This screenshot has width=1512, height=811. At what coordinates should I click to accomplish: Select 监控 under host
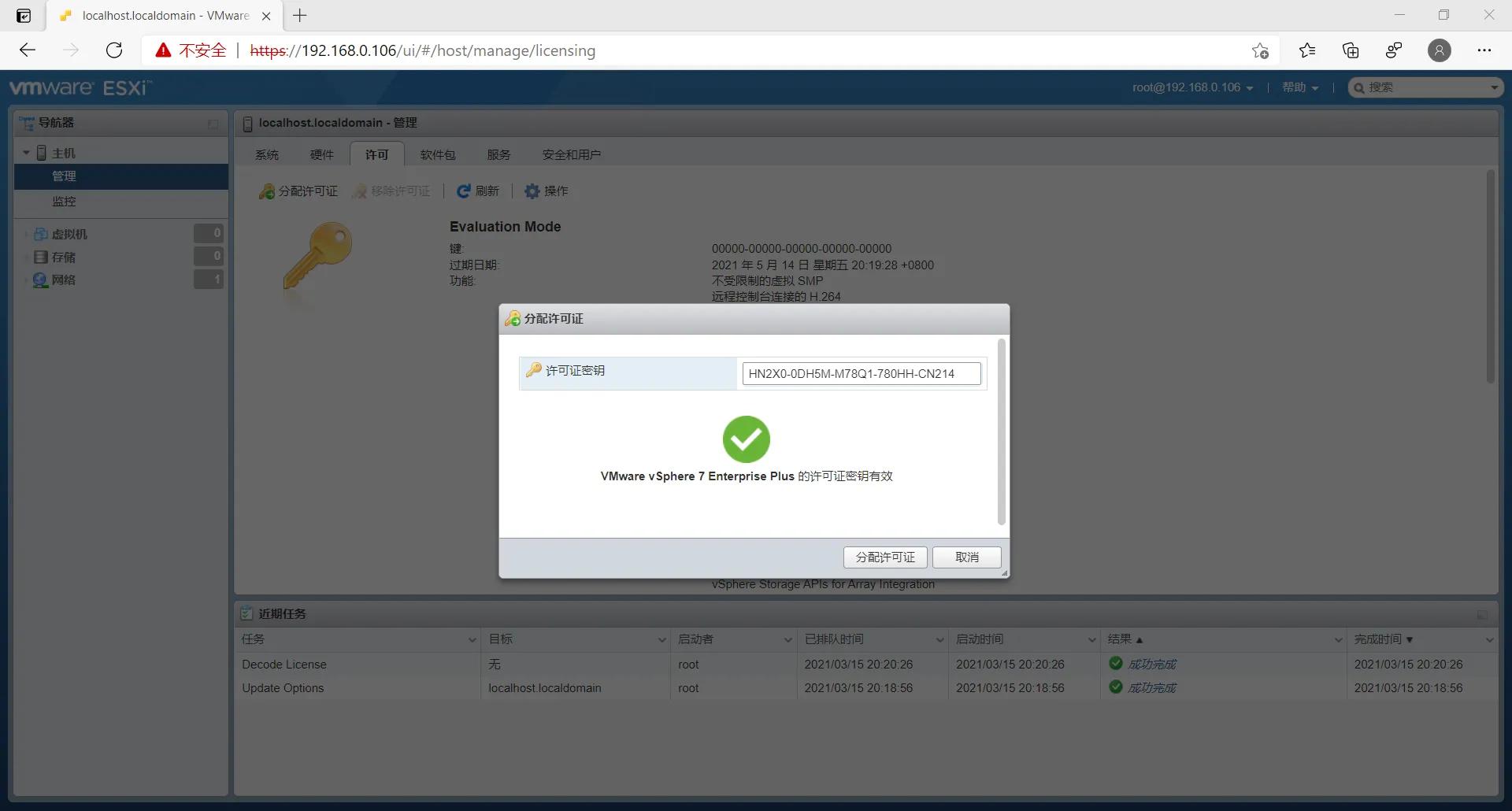[x=65, y=201]
